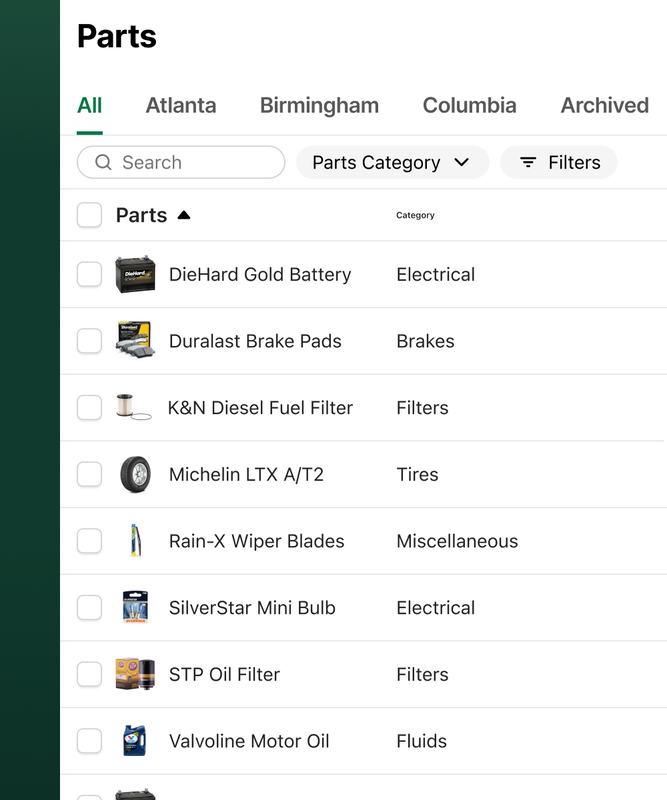Viewport: 667px width, 800px height.
Task: Open the Michelin LTX A/T2 part
Action: pyautogui.click(x=246, y=474)
